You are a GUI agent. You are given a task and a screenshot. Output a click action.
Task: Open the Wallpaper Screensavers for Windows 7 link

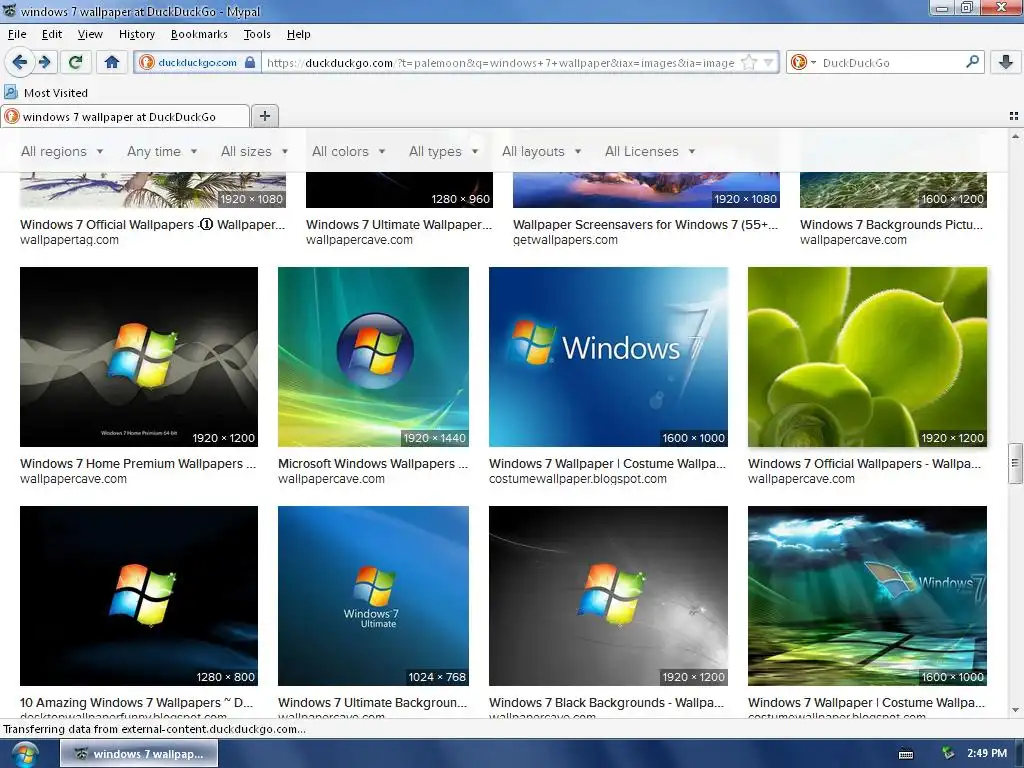tap(645, 225)
